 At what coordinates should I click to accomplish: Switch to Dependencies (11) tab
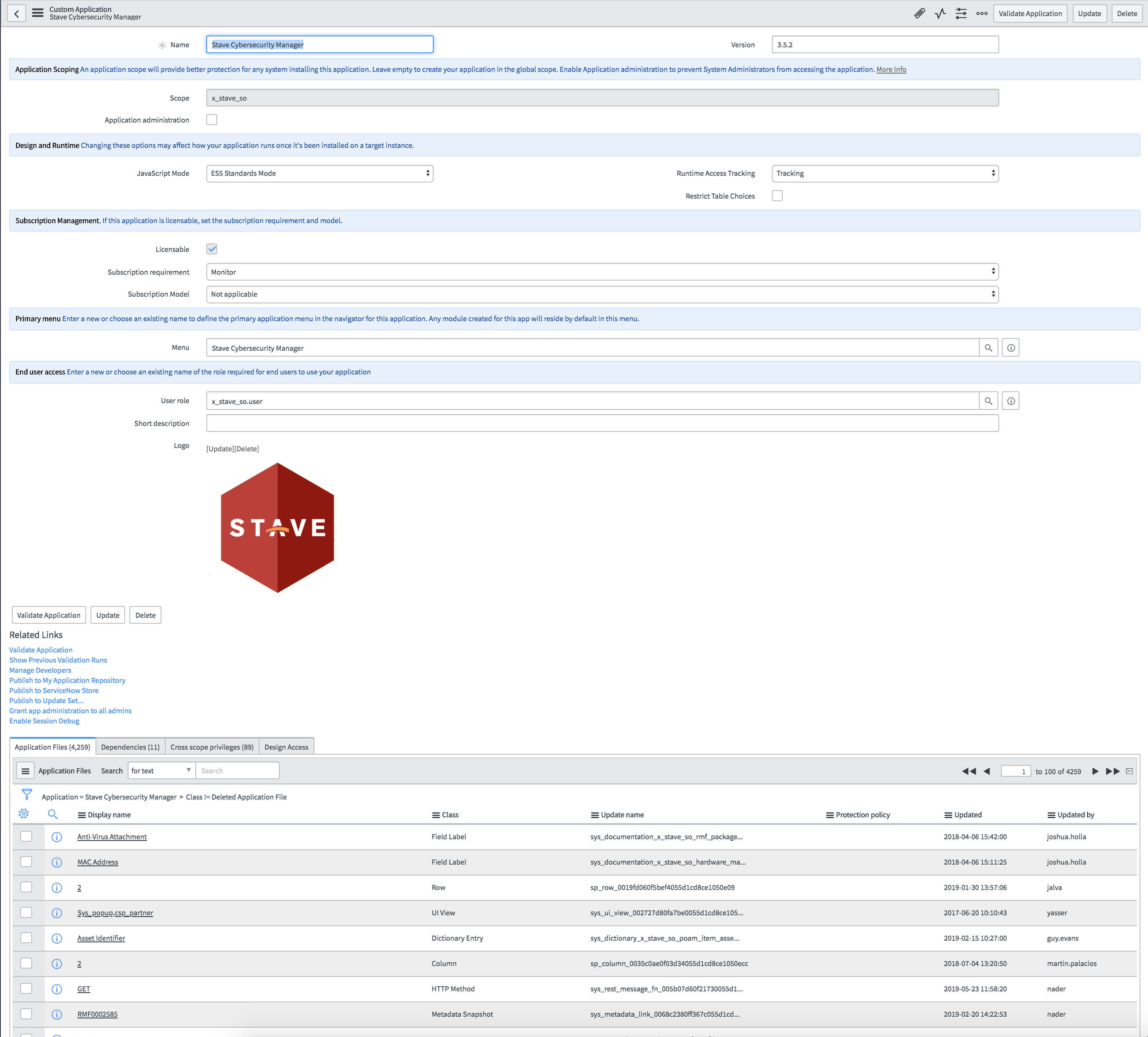[131, 747]
